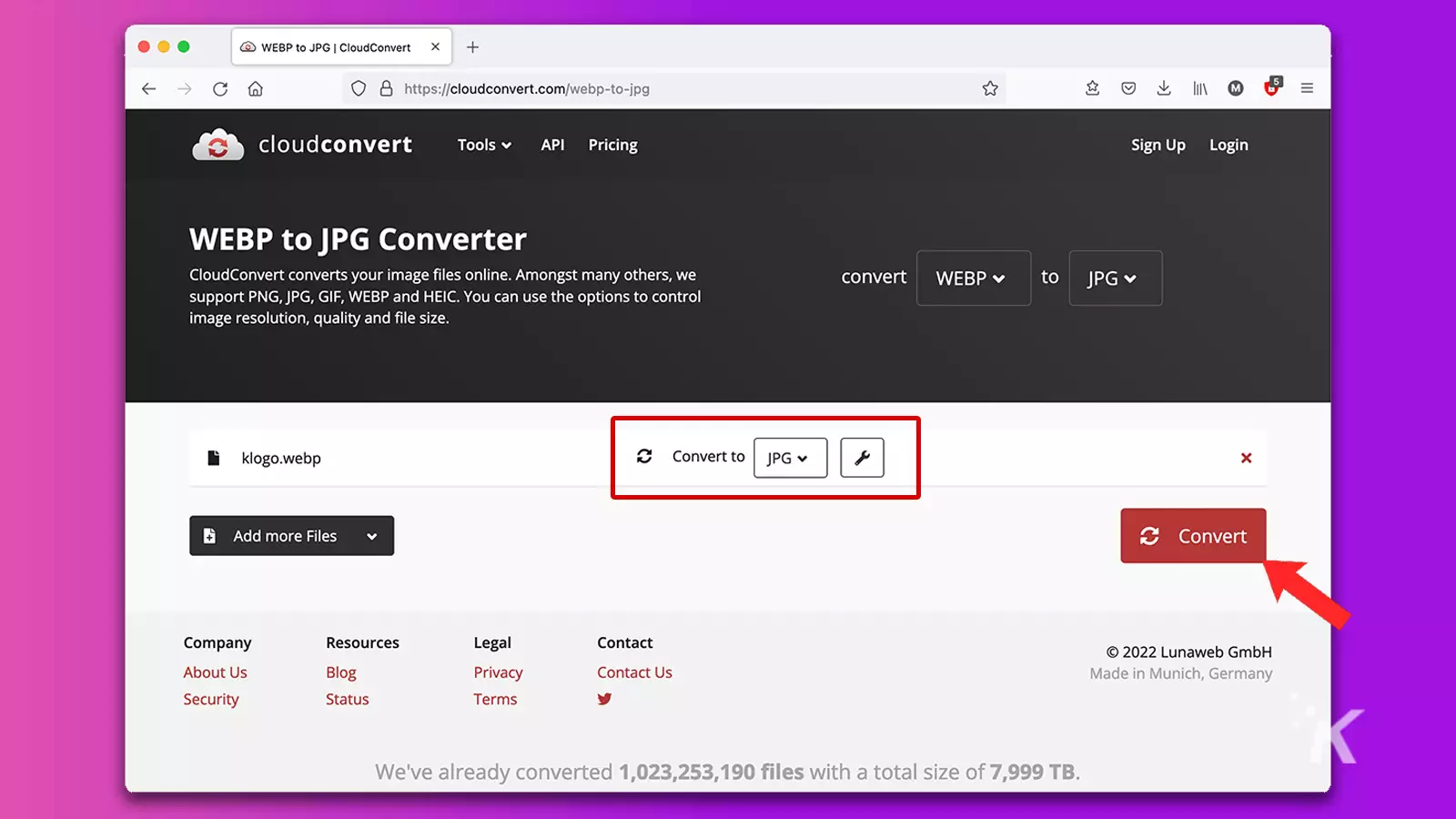
Task: Expand Add more Files dropdown arrow
Action: (x=372, y=536)
